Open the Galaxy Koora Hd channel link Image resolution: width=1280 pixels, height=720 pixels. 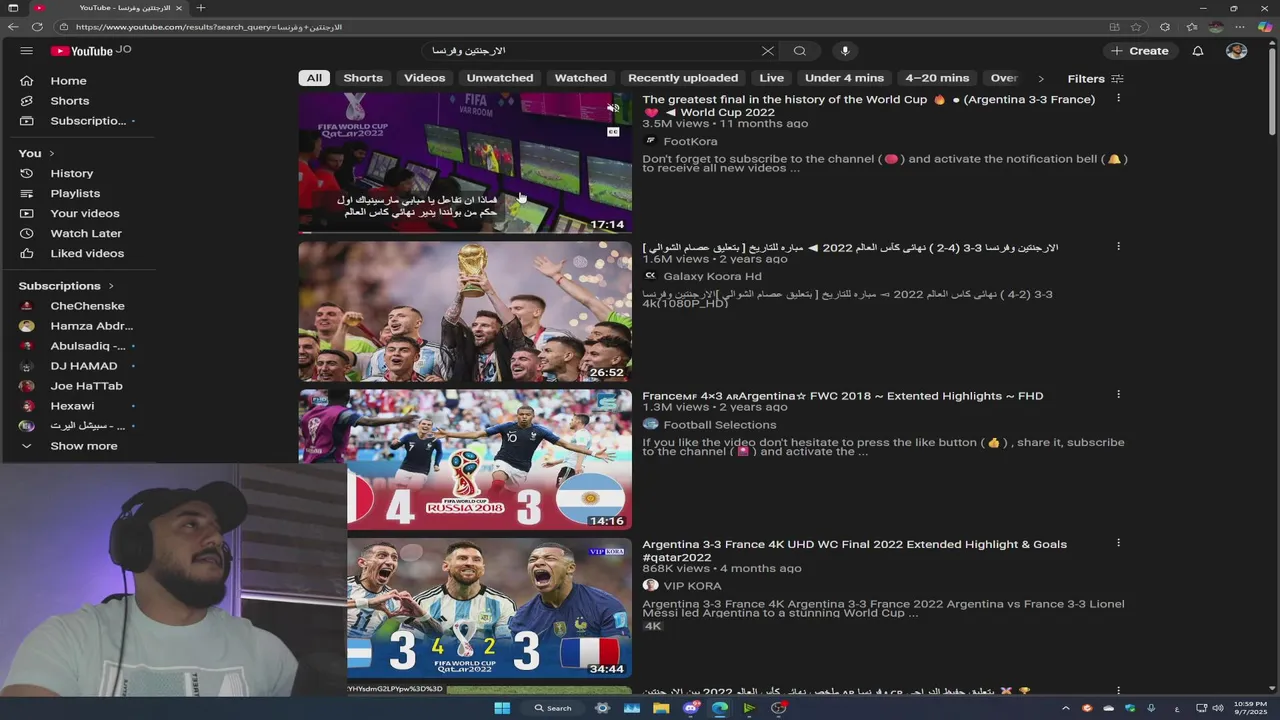point(712,277)
